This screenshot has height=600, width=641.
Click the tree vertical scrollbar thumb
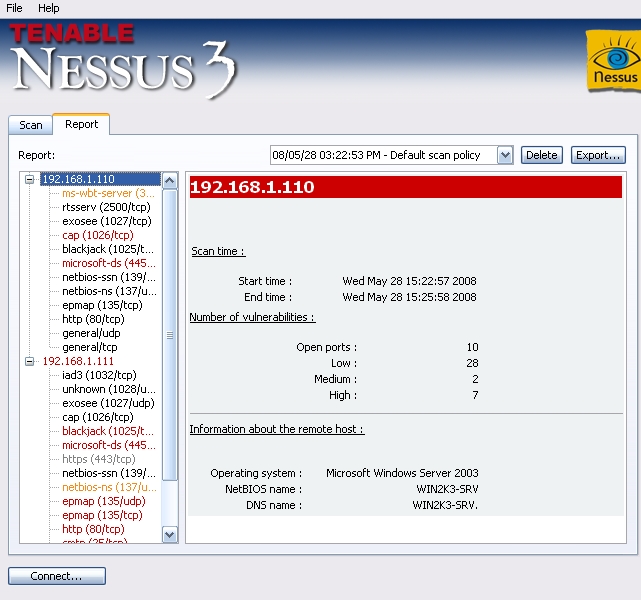[x=170, y=335]
